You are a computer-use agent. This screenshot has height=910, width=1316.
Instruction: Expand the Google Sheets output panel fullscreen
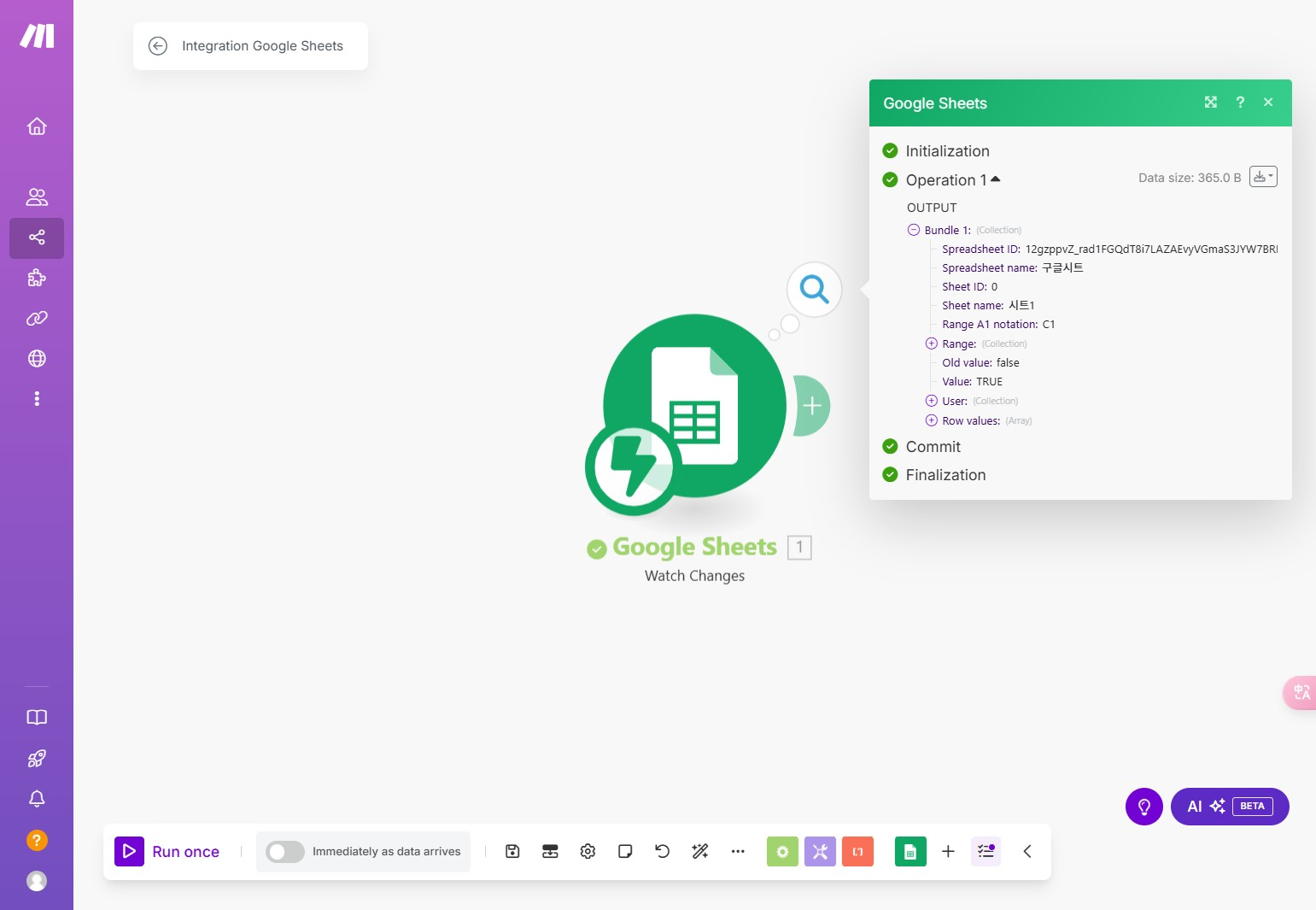click(1211, 103)
